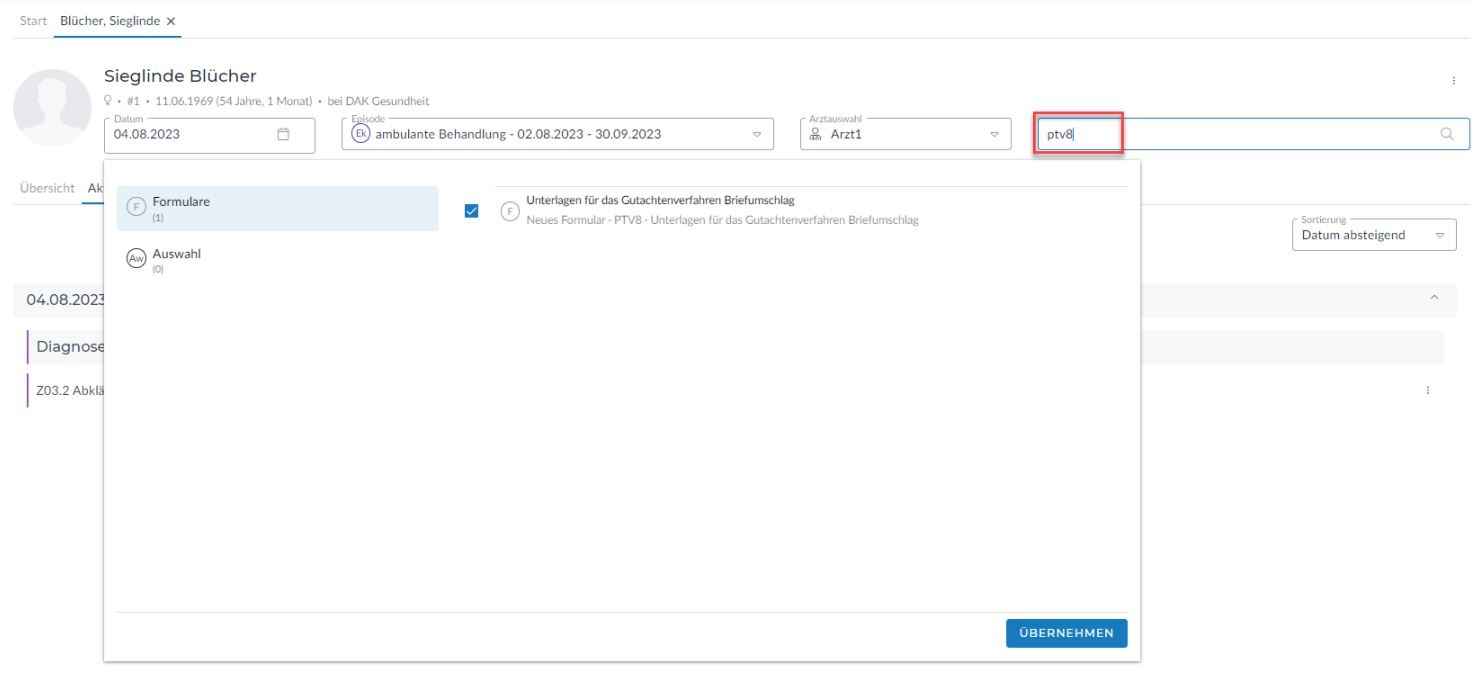Select the Formulare category
Viewport: 1475px width, 684px height.
277,208
